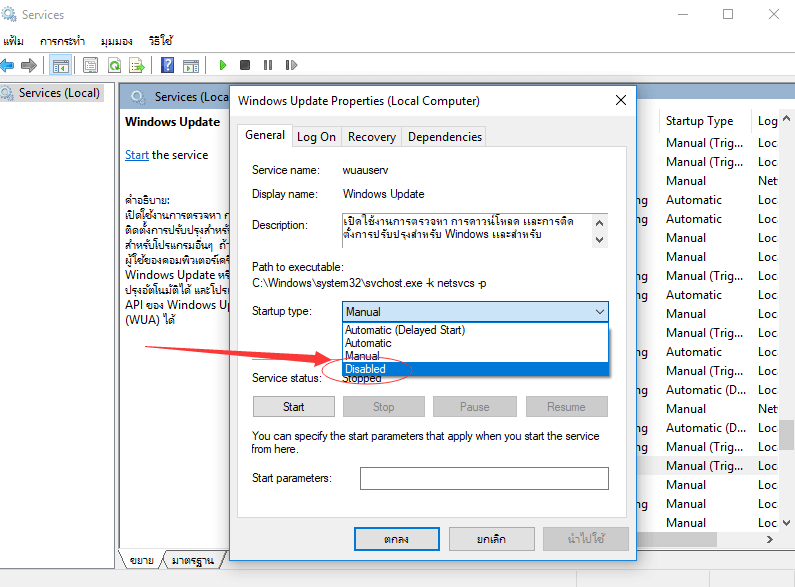Switch to the Log On tab
This screenshot has width=795, height=587.
316,137
